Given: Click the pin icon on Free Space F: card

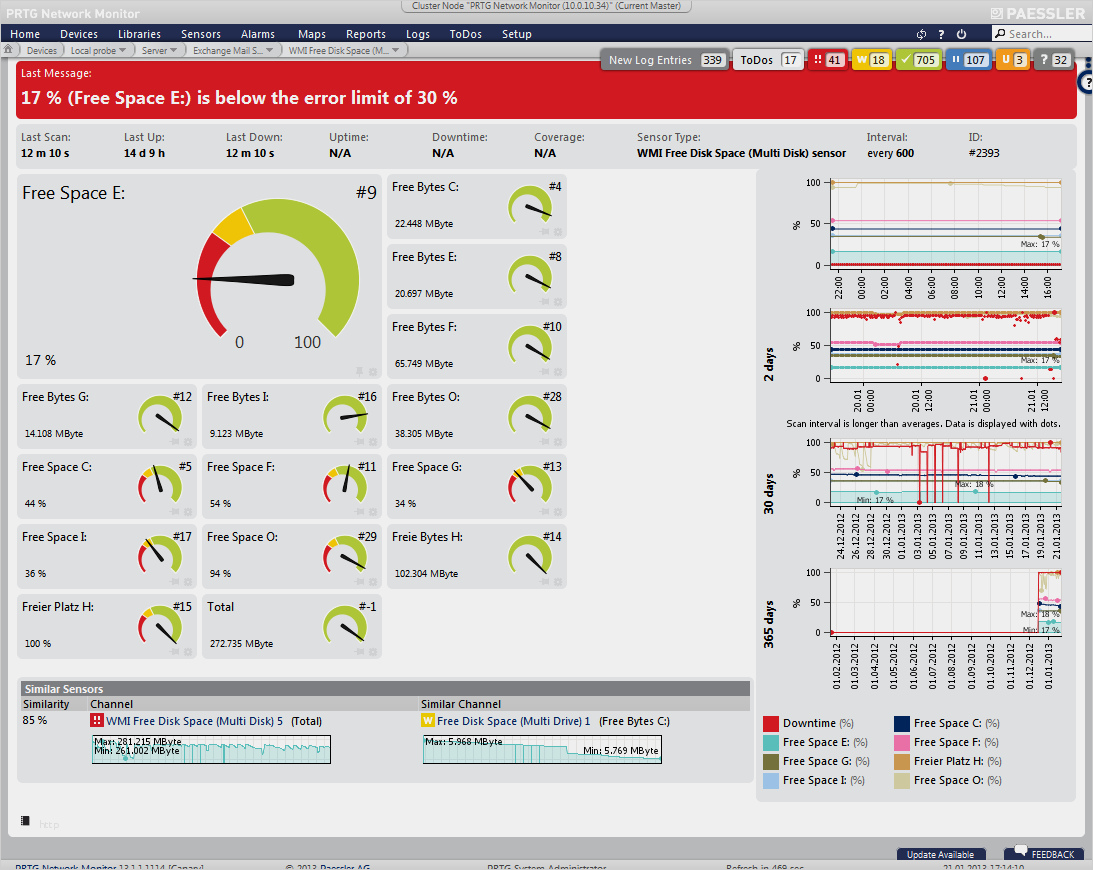Looking at the screenshot, I should [x=360, y=512].
